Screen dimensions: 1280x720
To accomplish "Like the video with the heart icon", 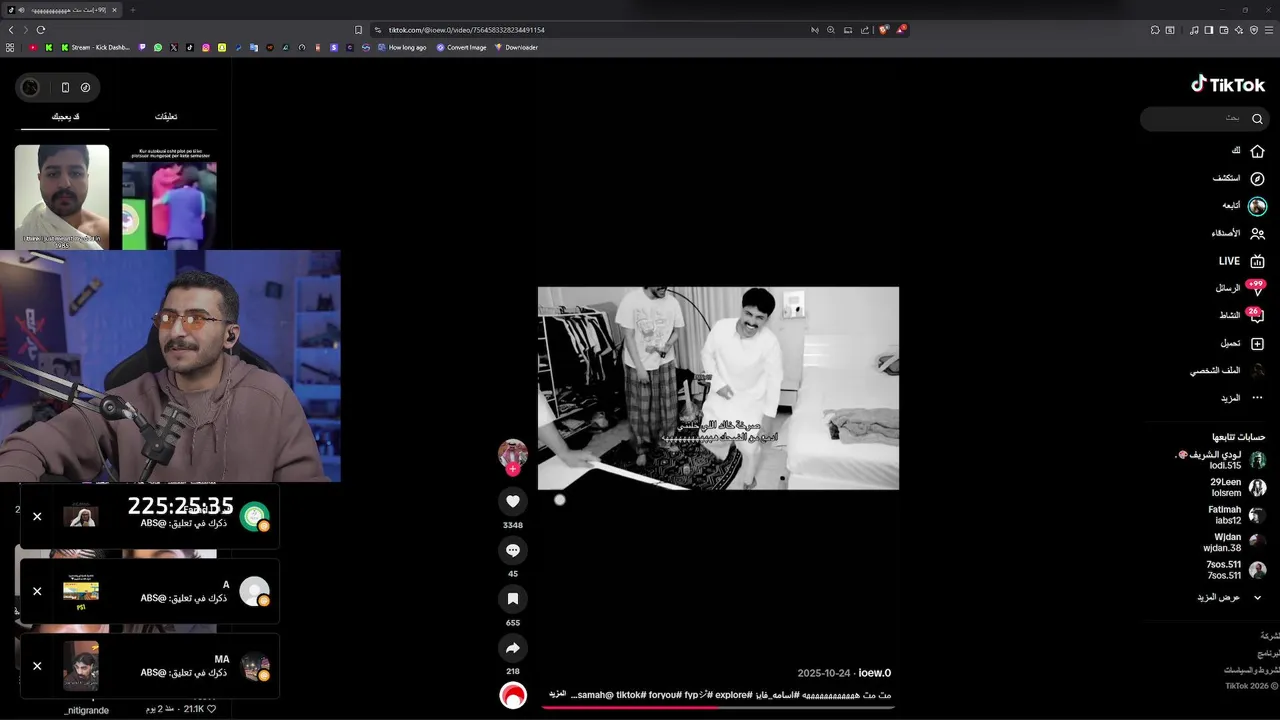I will click(x=513, y=501).
